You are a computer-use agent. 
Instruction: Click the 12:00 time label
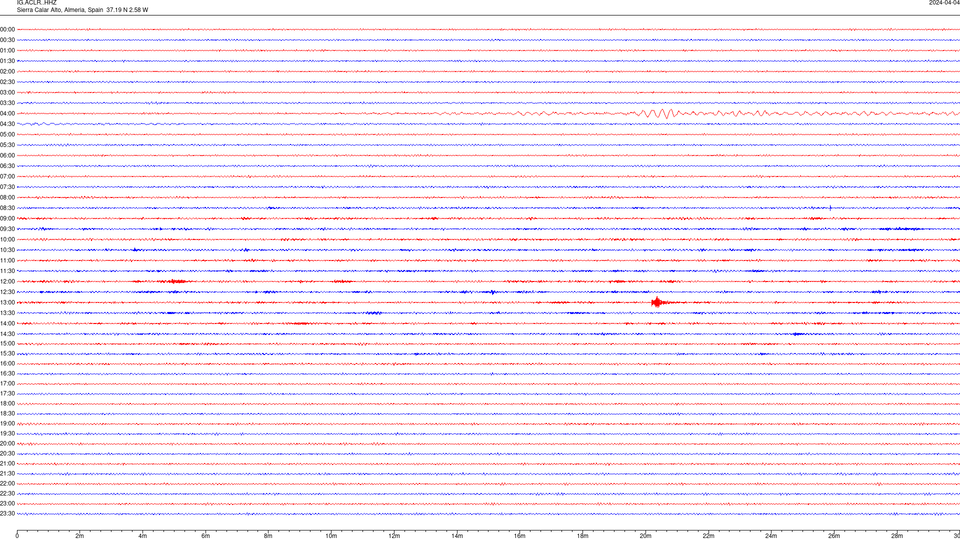tap(7, 282)
